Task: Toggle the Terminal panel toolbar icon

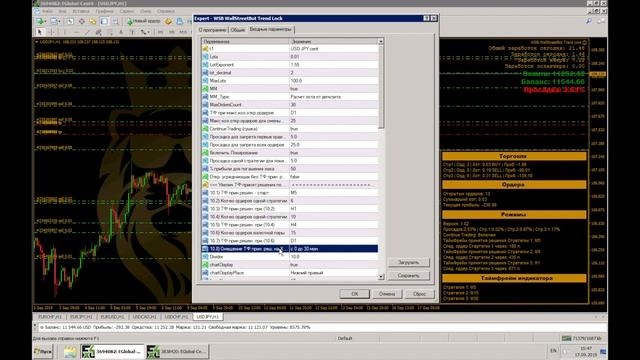Action: pyautogui.click(x=104, y=21)
